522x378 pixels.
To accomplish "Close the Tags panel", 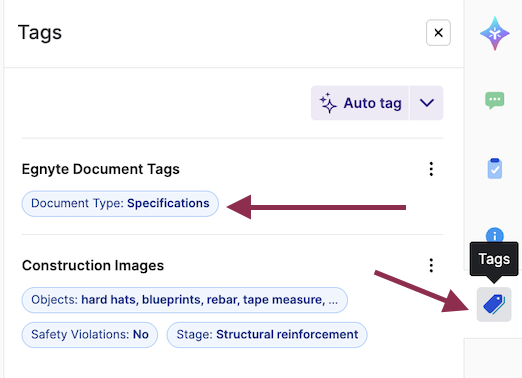I will (x=438, y=33).
